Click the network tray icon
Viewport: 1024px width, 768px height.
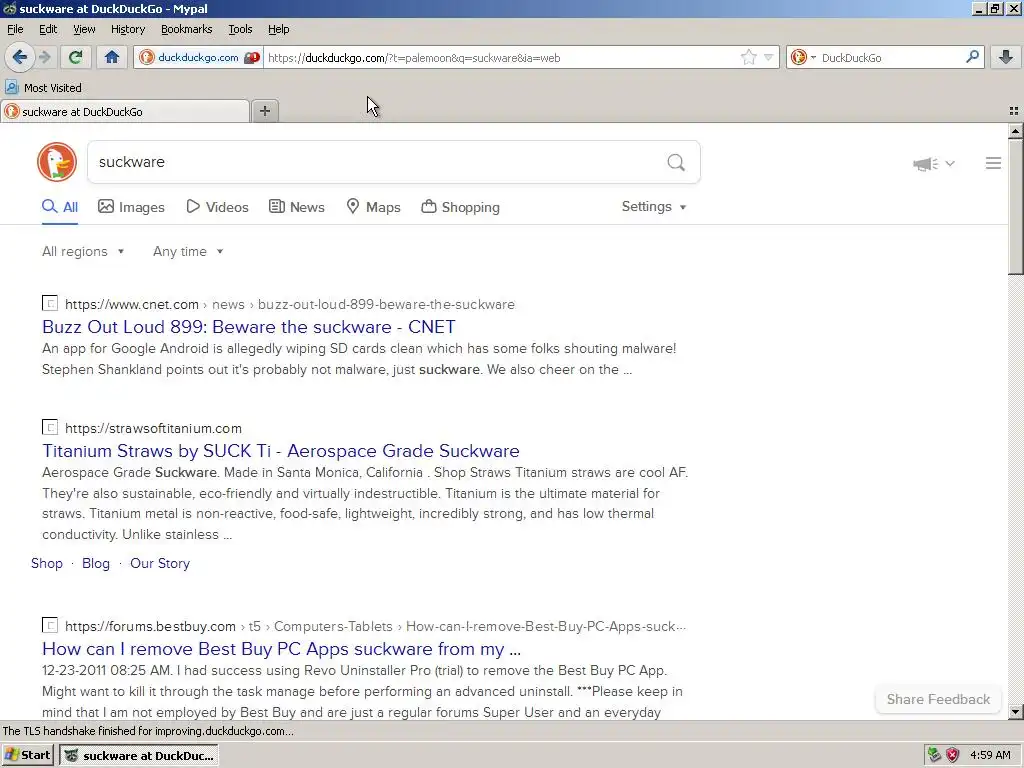pos(935,755)
